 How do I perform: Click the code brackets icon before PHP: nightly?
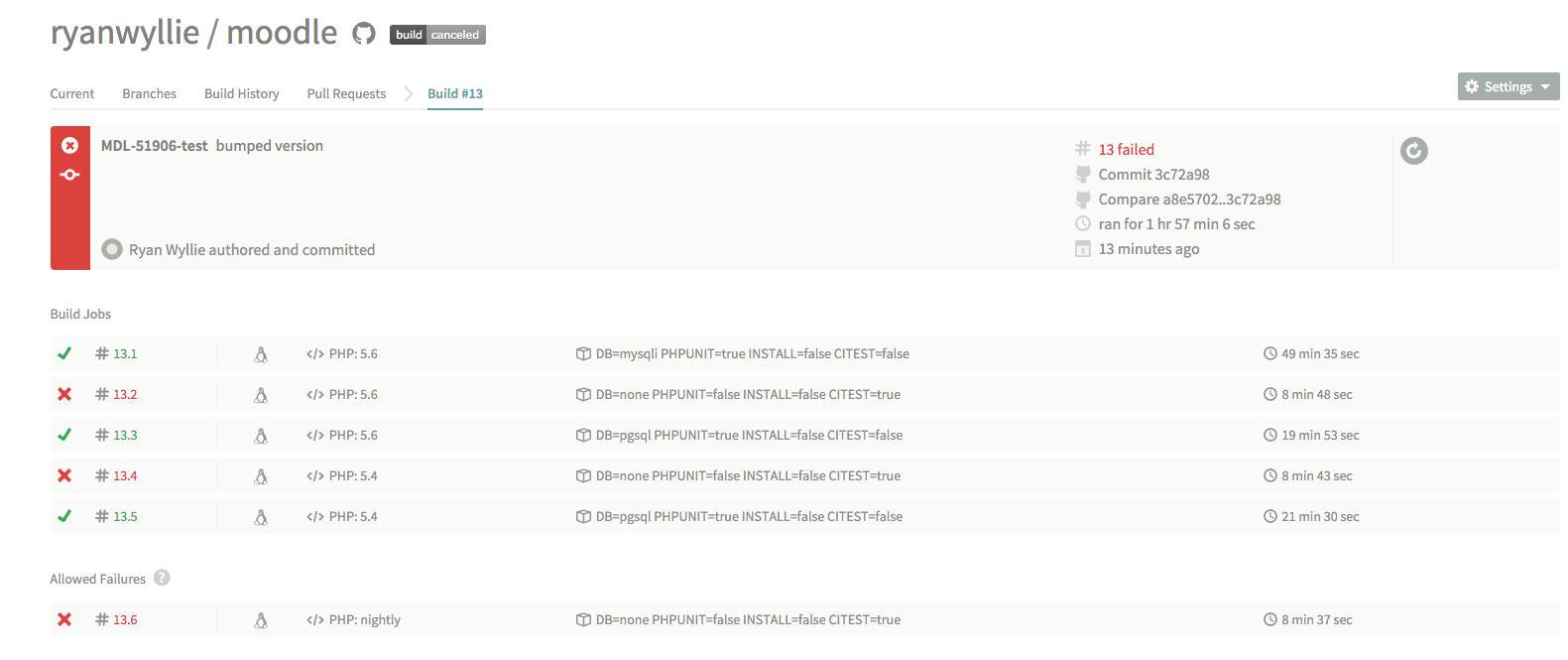coord(315,619)
